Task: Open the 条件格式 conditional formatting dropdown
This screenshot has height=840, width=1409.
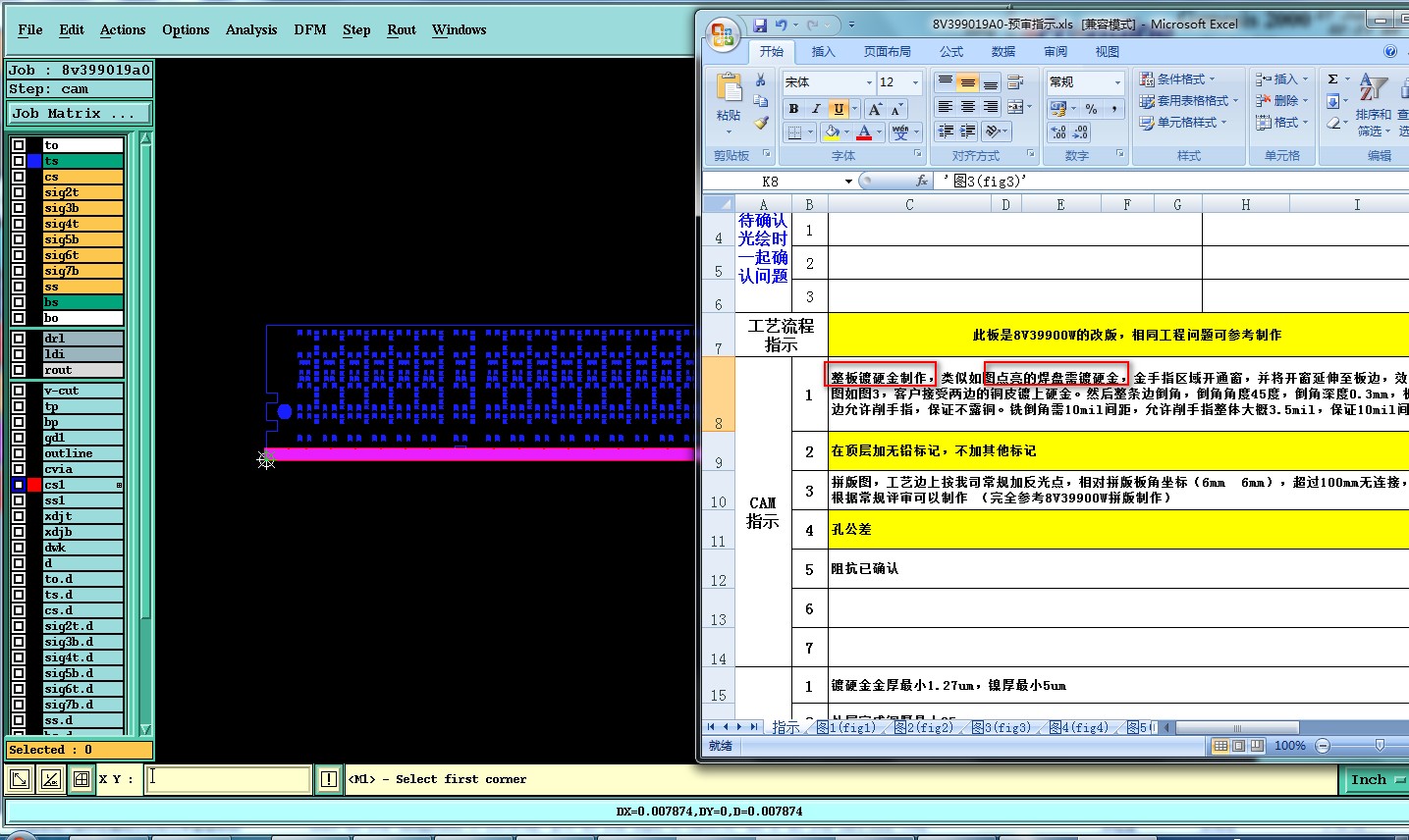Action: pos(1176,79)
